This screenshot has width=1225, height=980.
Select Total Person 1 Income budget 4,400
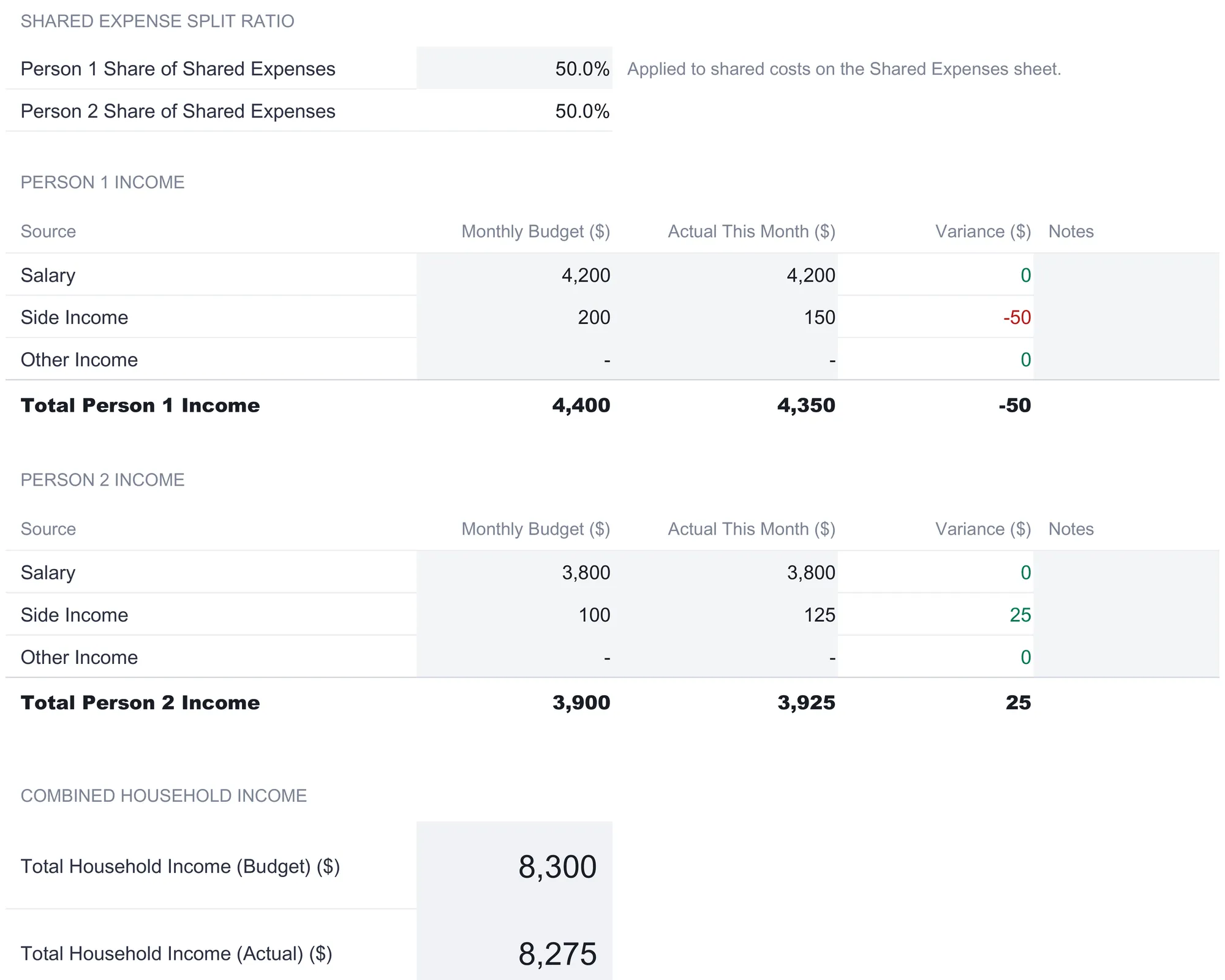click(514, 405)
